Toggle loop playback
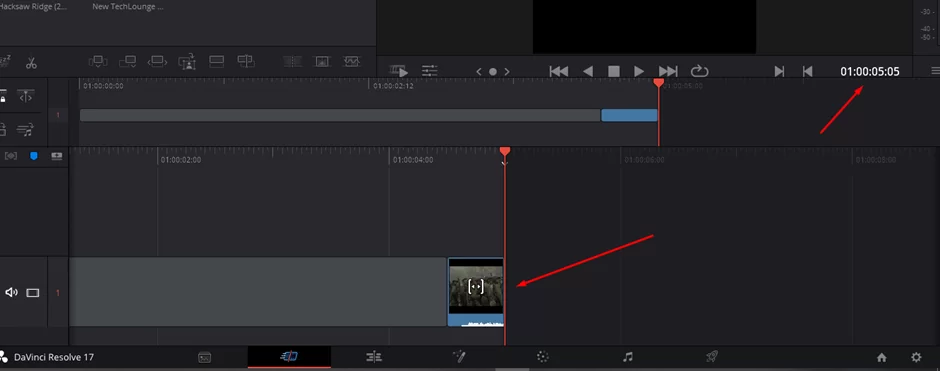This screenshot has height=371, width=940. pyautogui.click(x=699, y=71)
